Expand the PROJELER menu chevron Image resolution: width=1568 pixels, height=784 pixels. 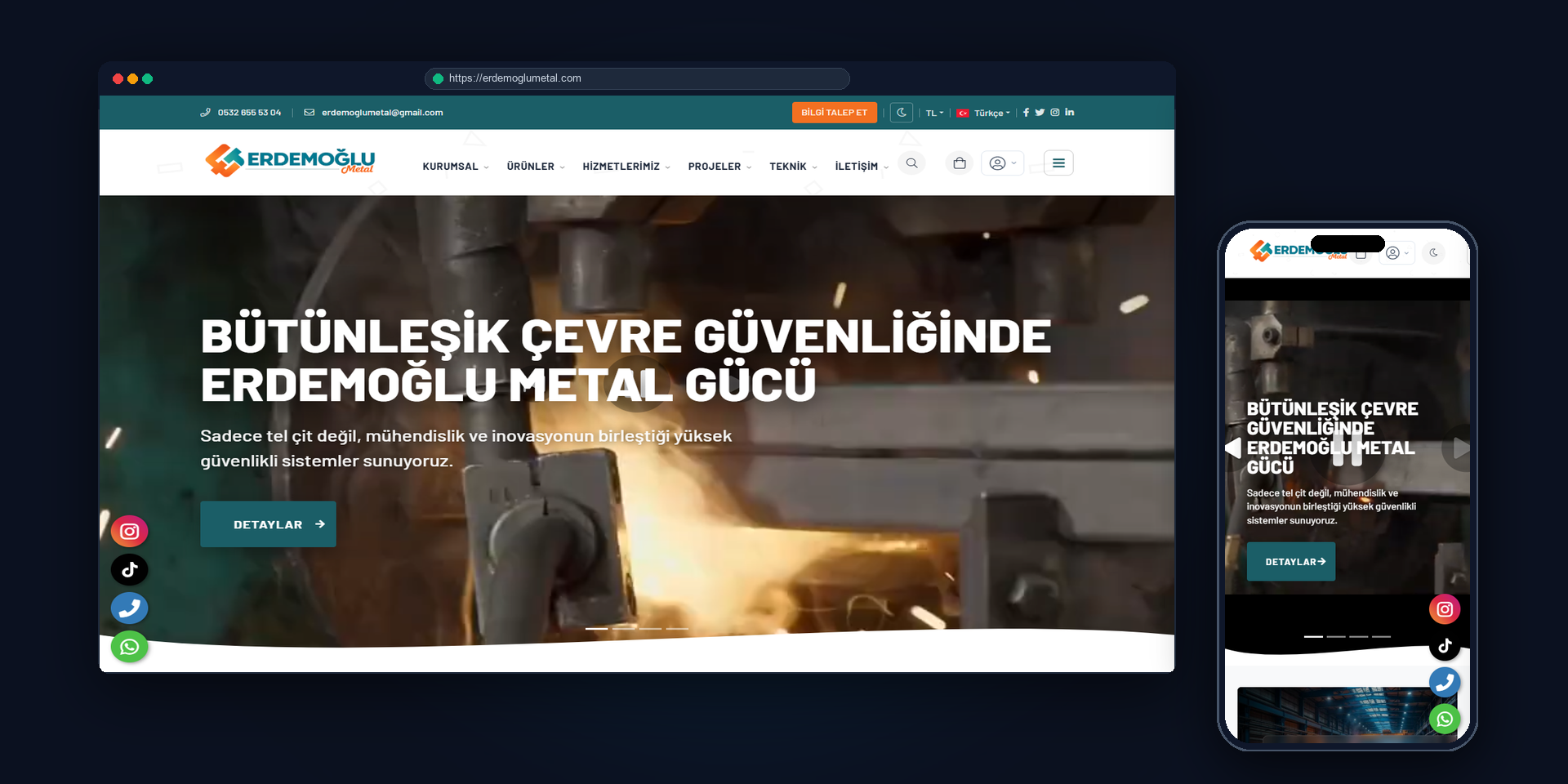749,167
